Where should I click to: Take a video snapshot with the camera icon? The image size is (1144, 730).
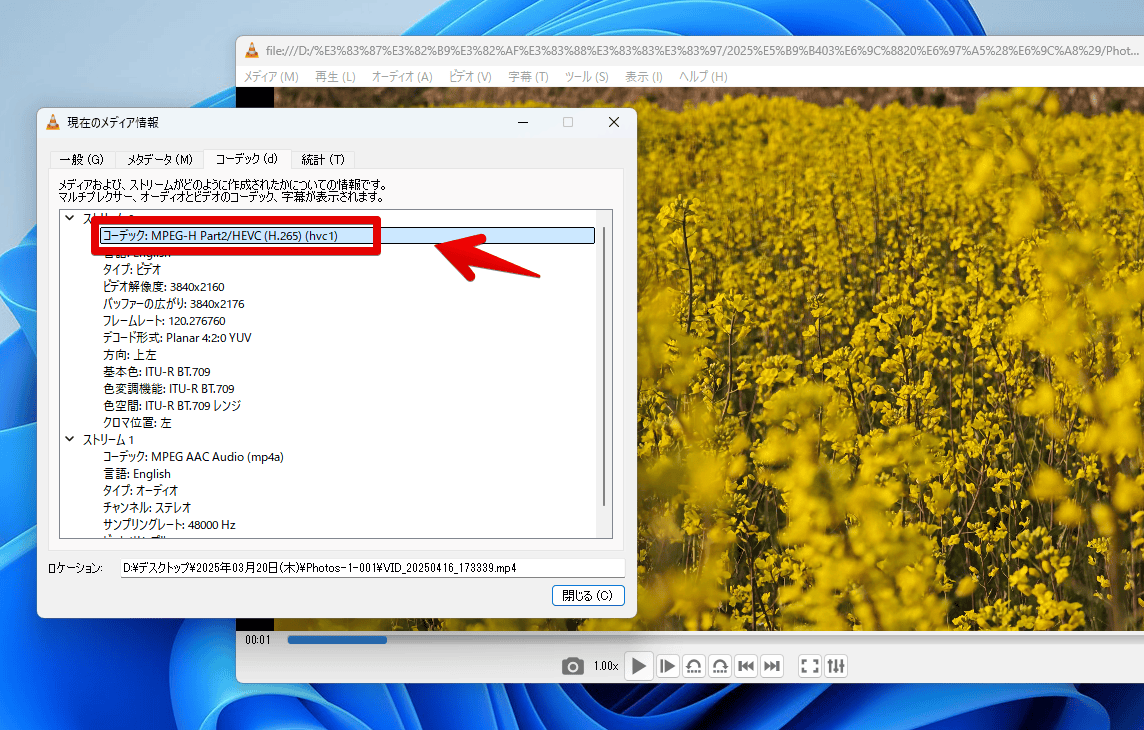pos(573,666)
